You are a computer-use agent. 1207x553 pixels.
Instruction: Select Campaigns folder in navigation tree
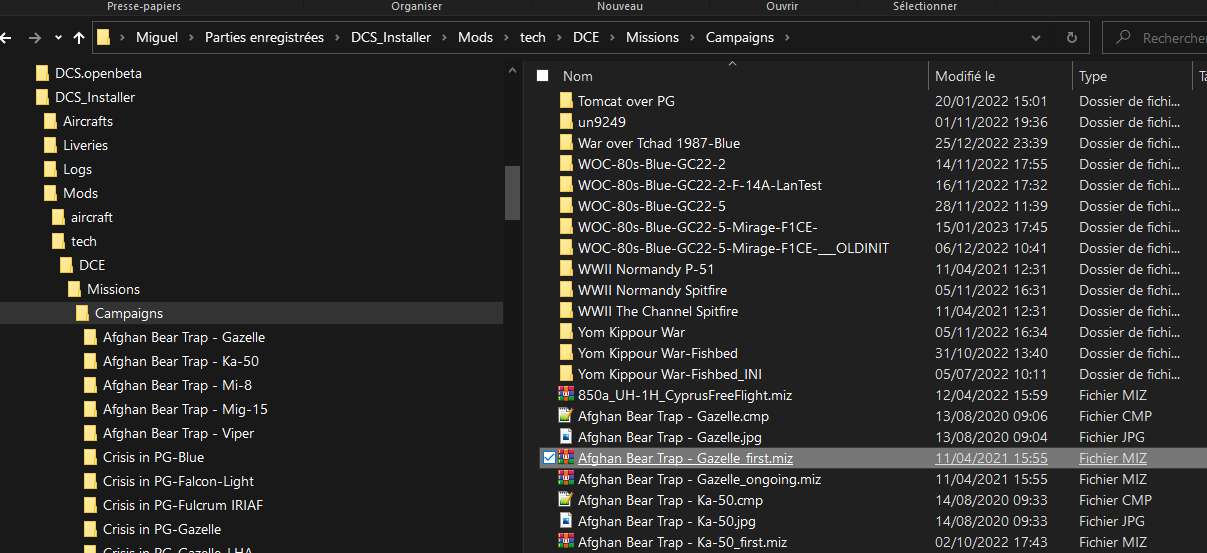(129, 313)
